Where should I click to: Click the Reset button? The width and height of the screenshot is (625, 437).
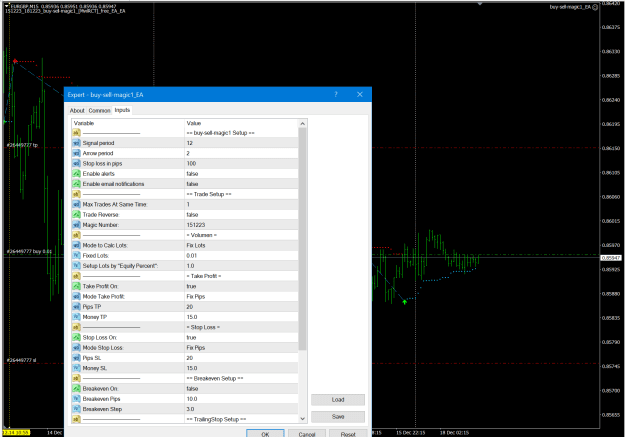coord(348,434)
